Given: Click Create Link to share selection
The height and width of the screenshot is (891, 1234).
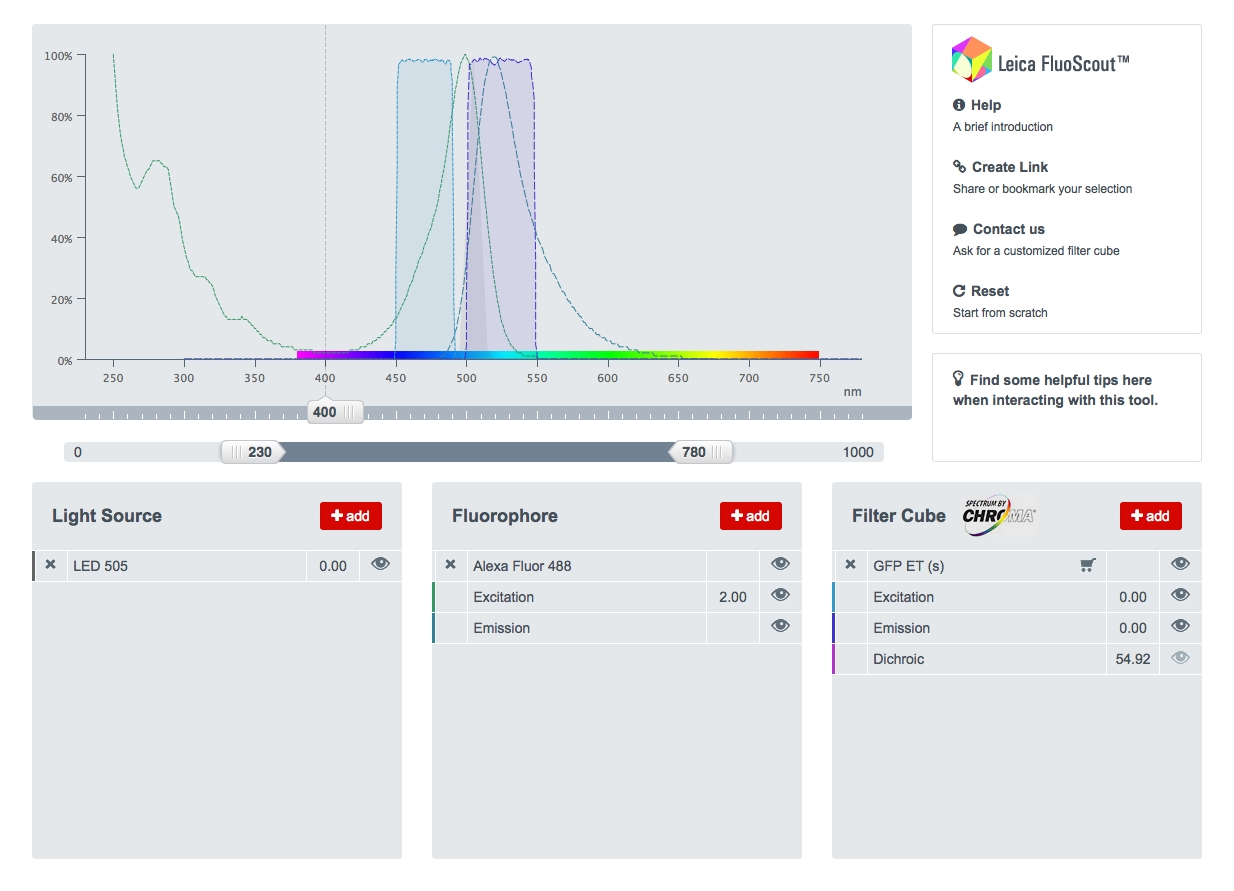Looking at the screenshot, I should click(1009, 167).
